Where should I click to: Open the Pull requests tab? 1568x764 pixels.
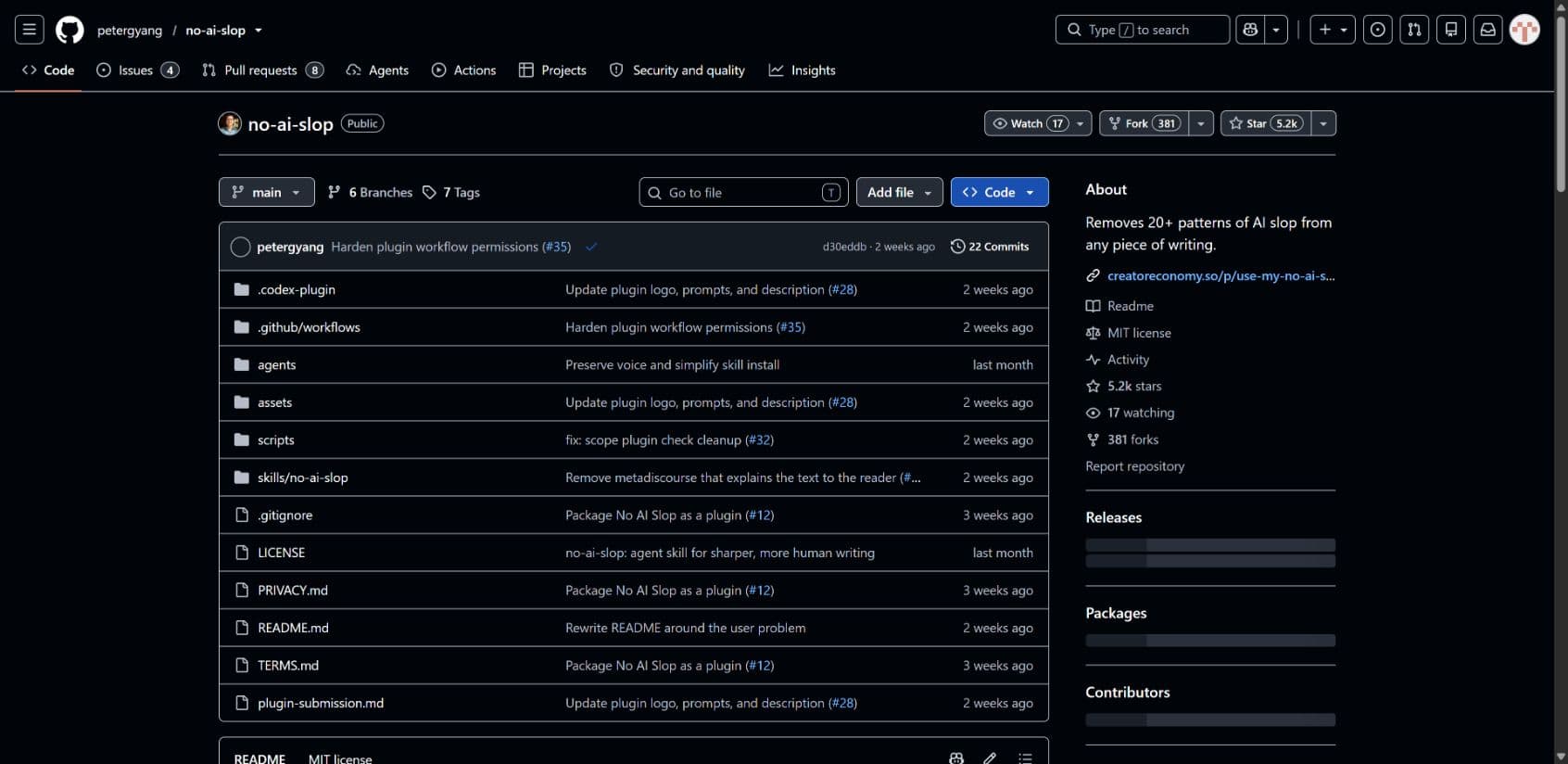[x=262, y=70]
